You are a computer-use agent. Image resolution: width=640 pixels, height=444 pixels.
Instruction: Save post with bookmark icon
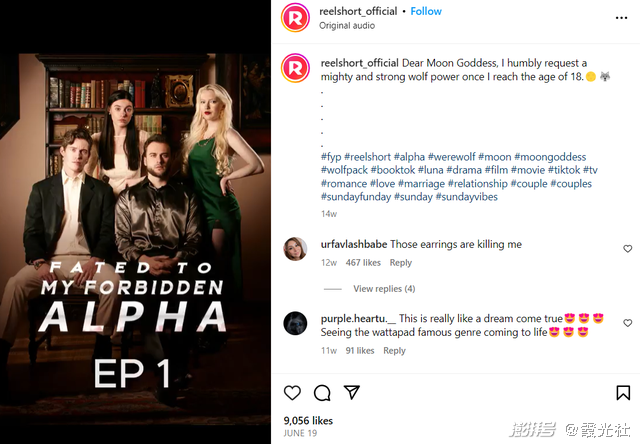623,393
